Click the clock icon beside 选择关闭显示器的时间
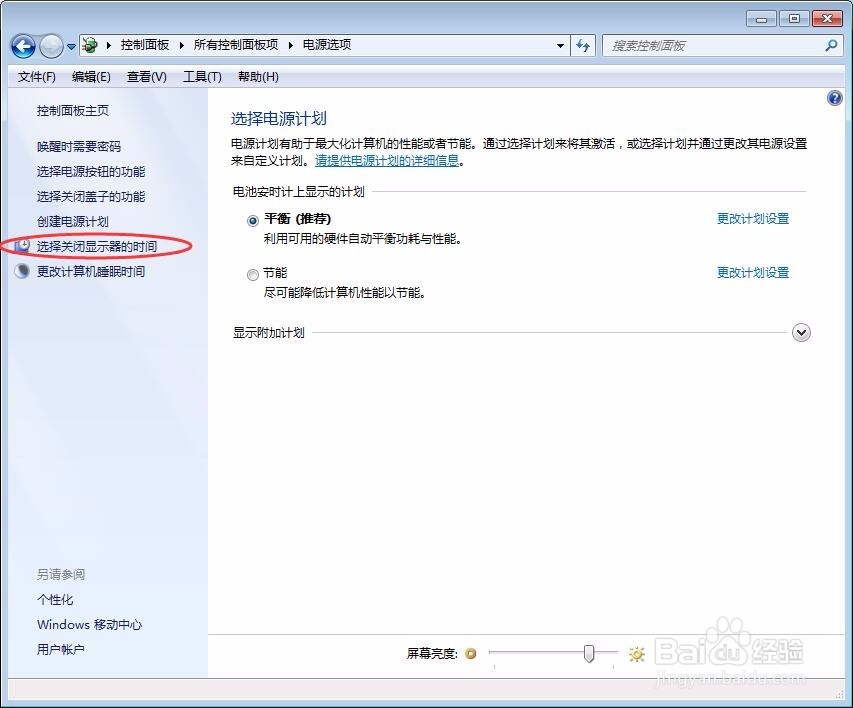 tap(22, 246)
